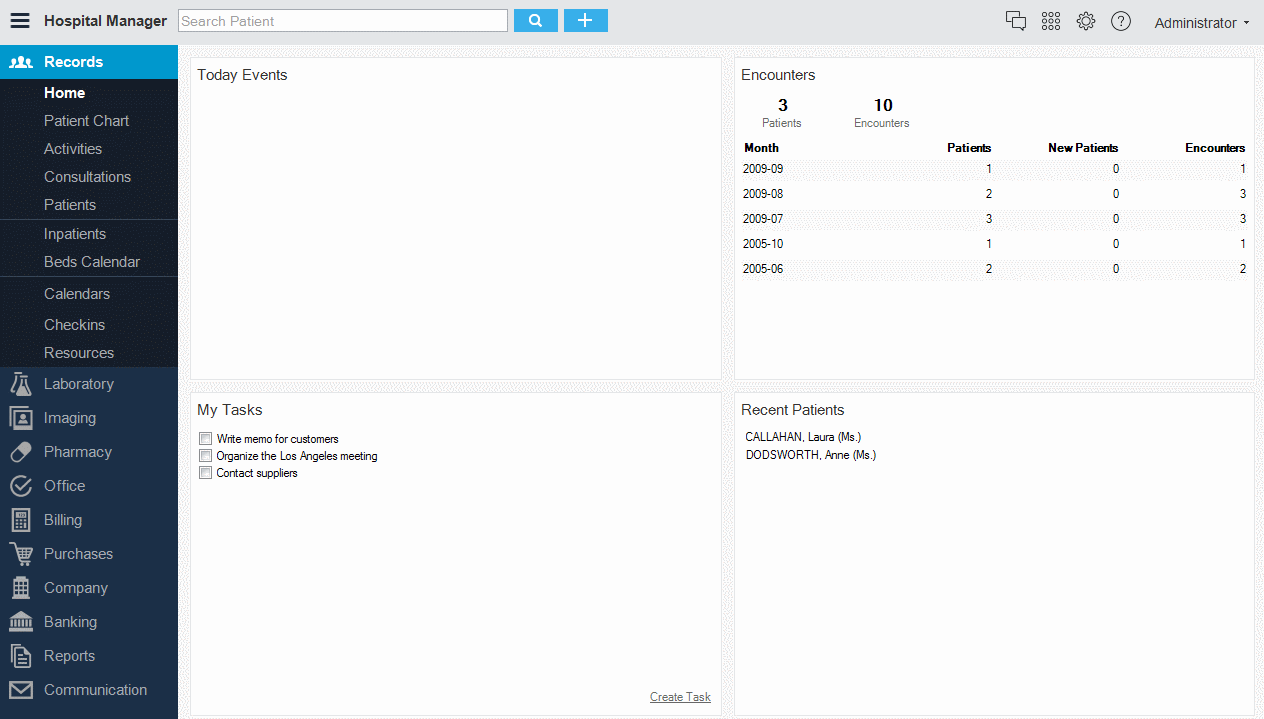Click the magnifier search button
Image resolution: width=1264 pixels, height=719 pixels.
(x=535, y=21)
